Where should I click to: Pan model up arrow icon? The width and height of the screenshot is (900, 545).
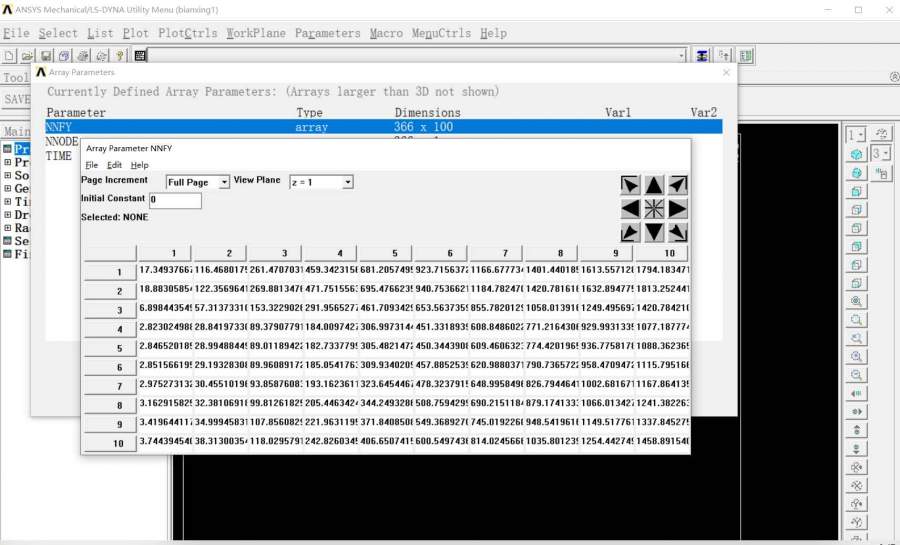coord(856,430)
